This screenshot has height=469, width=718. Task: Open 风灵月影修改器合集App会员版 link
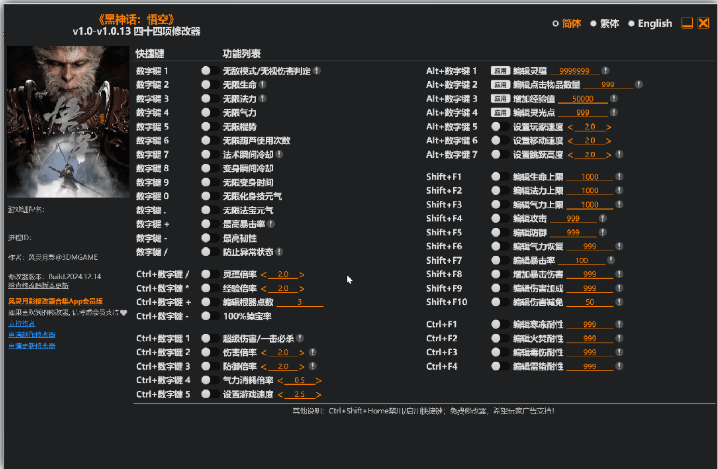(55, 301)
